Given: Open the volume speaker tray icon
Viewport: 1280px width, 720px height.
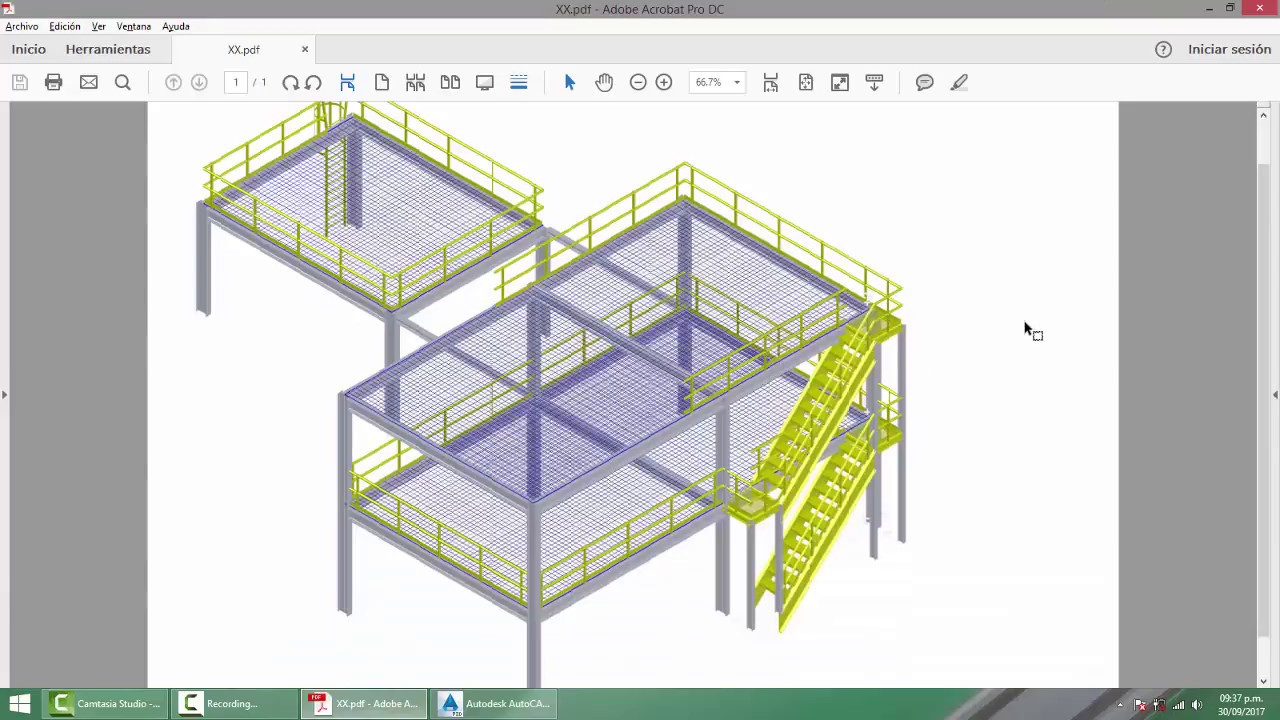Looking at the screenshot, I should 1197,705.
